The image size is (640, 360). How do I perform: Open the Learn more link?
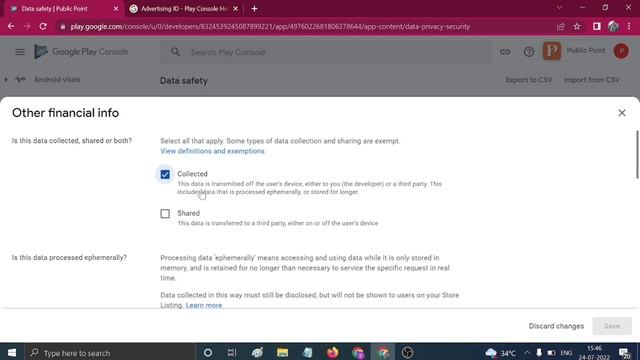[204, 305]
